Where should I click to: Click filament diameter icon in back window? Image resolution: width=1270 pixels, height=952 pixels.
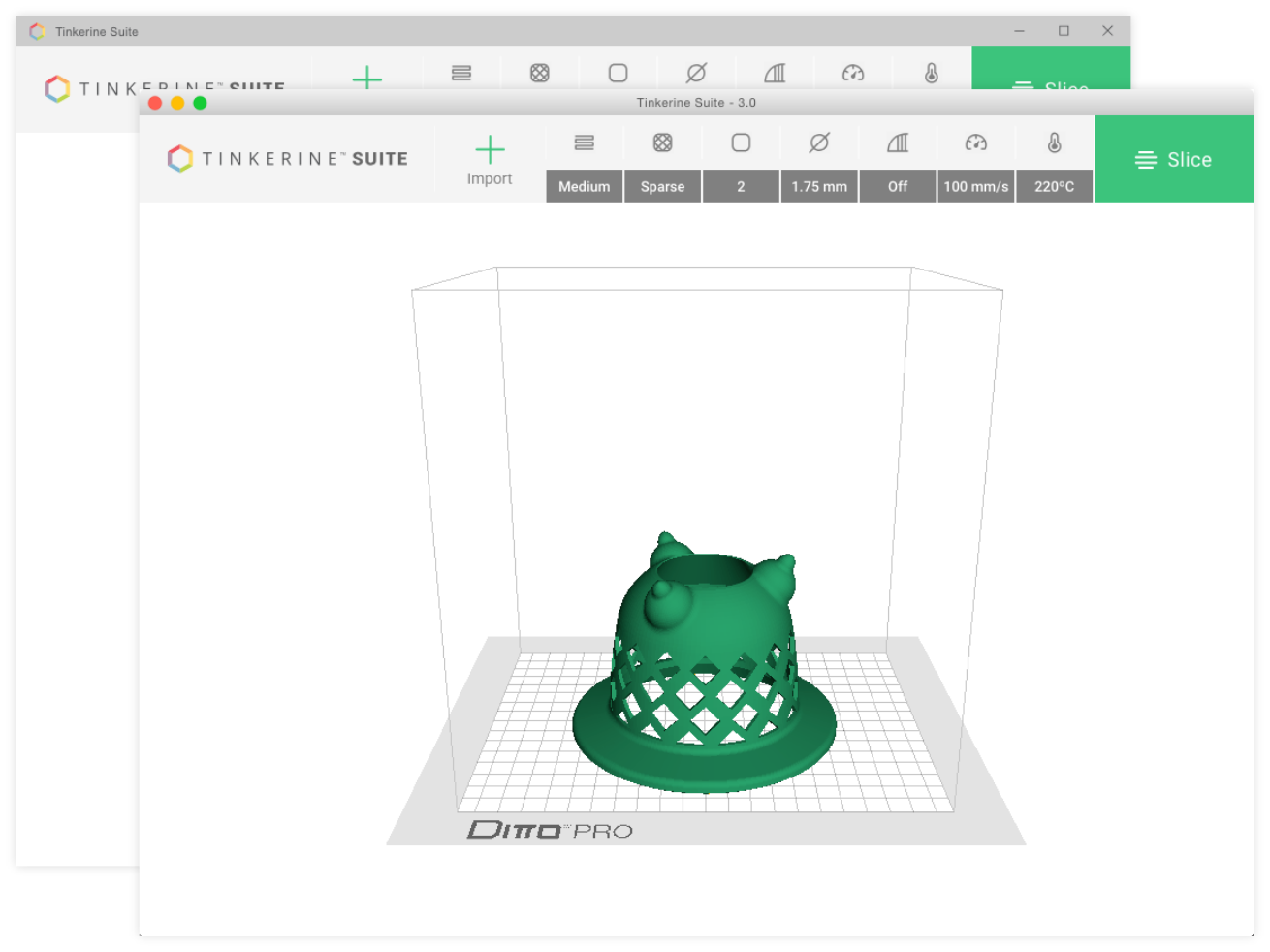(x=696, y=73)
